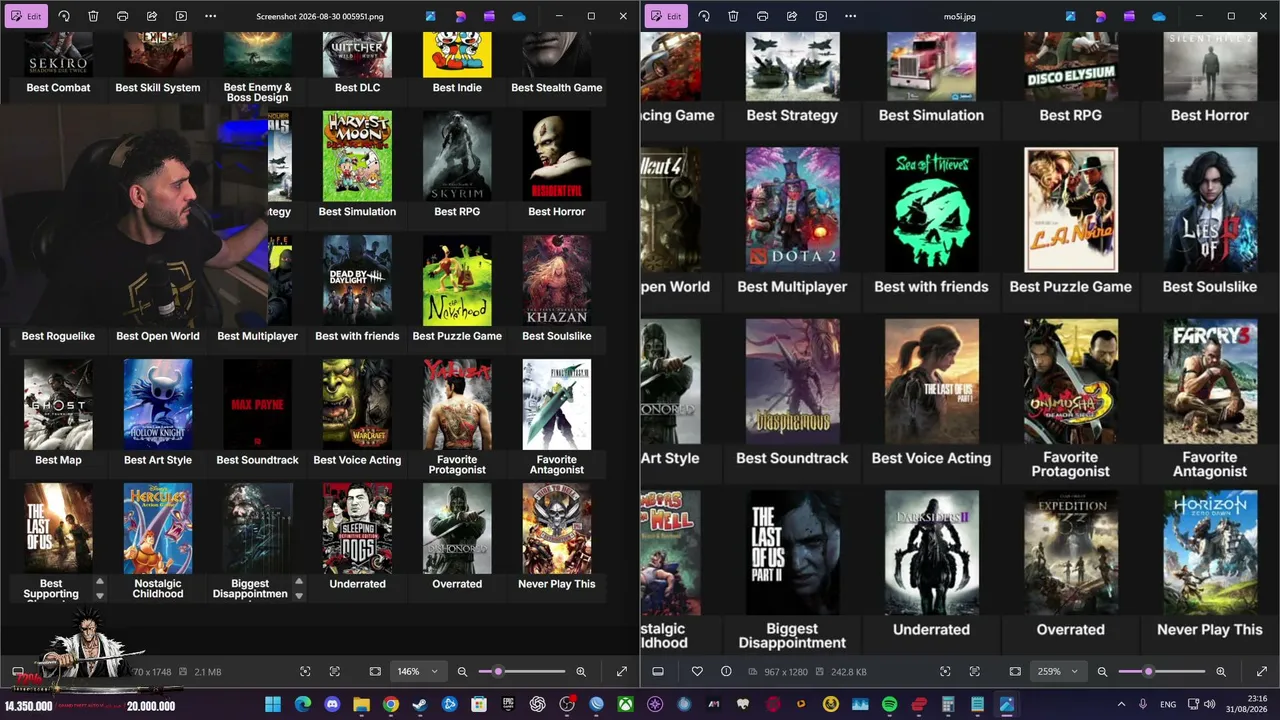Click the "Never Play This" label in the Screenshot window
This screenshot has width=1280, height=720.
coord(557,584)
